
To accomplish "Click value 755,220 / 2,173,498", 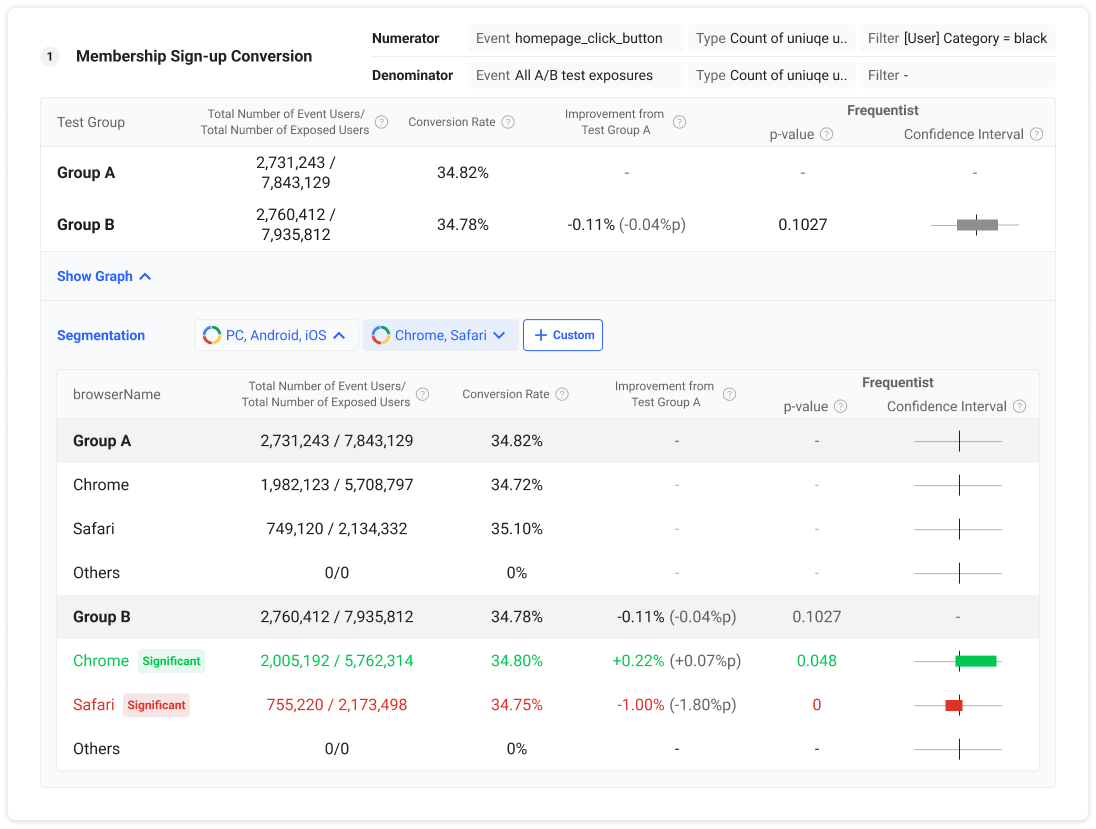I will (x=337, y=705).
